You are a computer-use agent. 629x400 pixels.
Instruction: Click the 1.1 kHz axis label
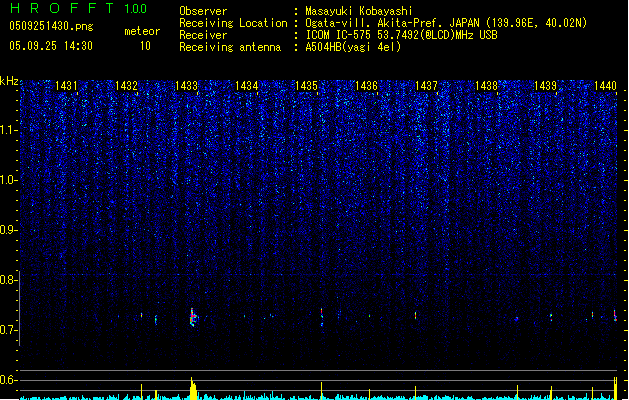click(x=7, y=130)
